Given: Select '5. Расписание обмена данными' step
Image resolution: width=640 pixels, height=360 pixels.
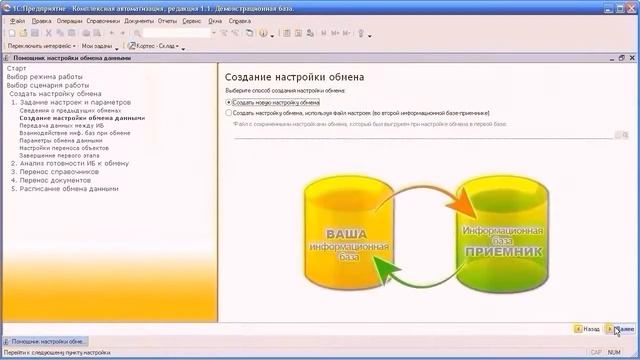Looking at the screenshot, I should (65, 189).
